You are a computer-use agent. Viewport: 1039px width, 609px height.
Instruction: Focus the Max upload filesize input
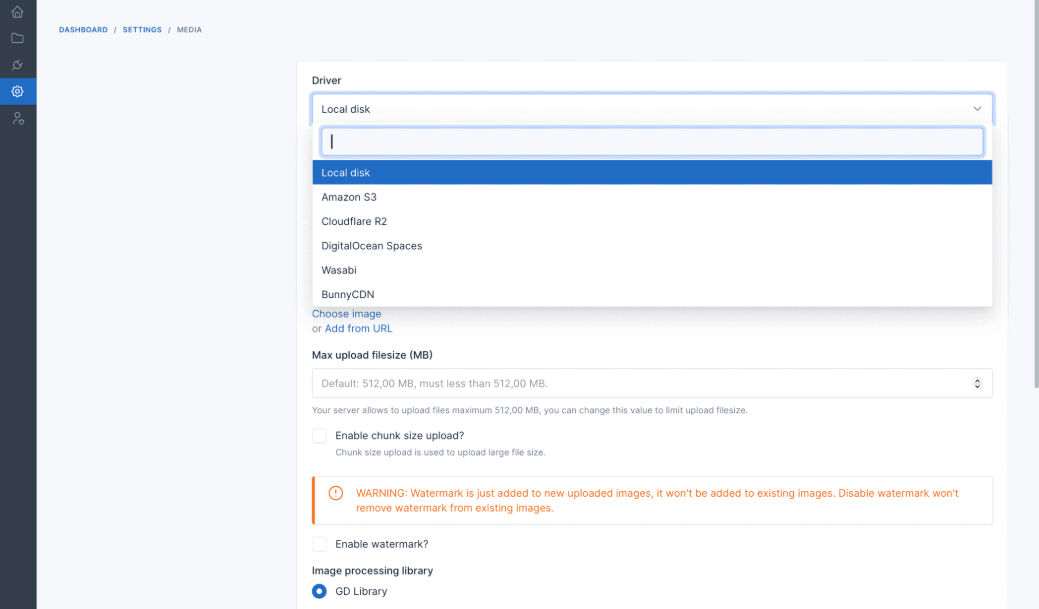pyautogui.click(x=652, y=383)
